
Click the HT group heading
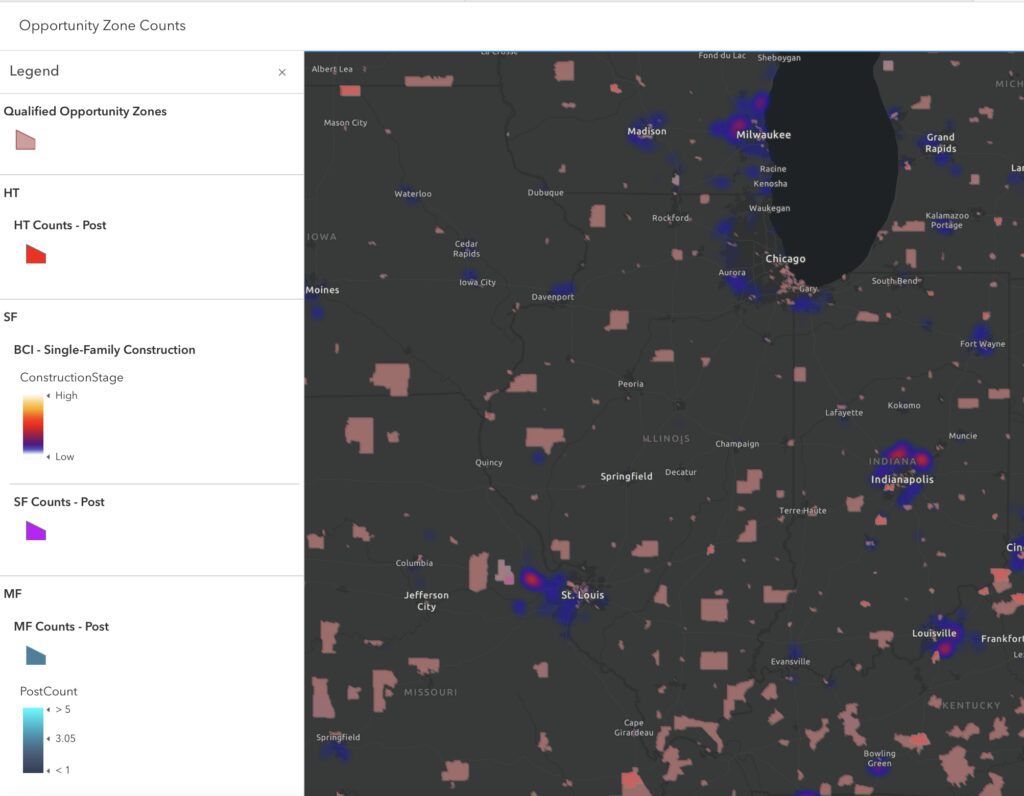click(11, 193)
